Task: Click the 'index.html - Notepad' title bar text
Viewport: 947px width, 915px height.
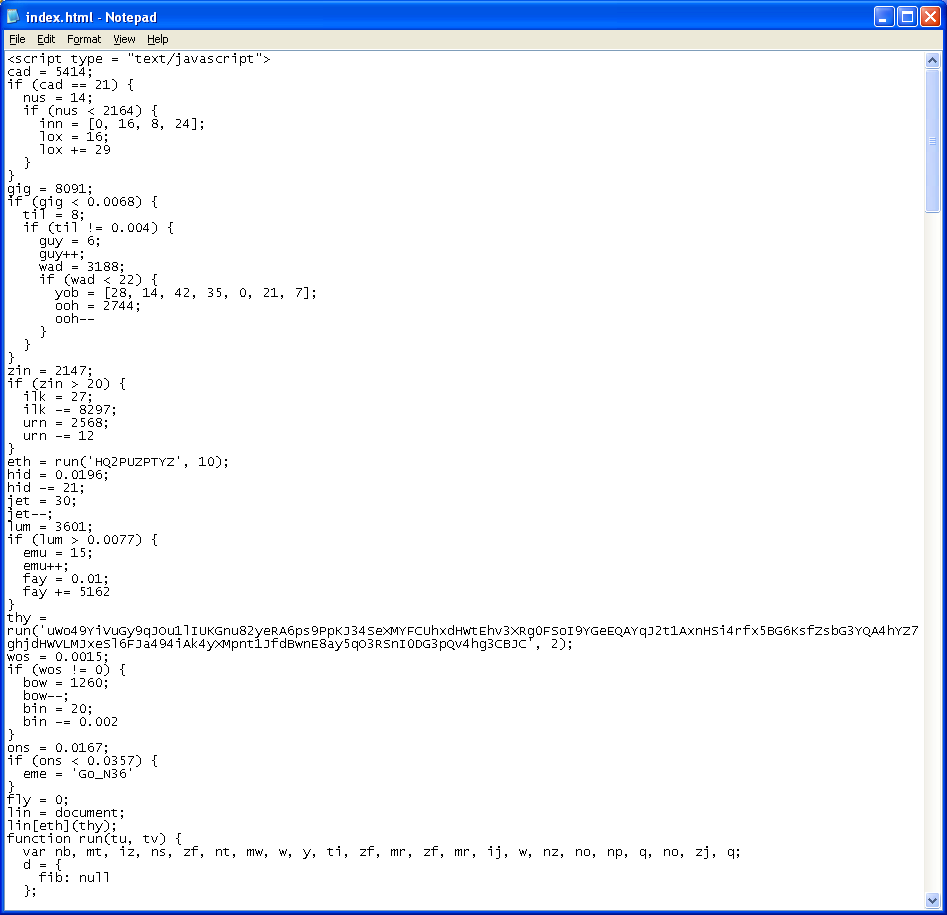Action: tap(91, 17)
